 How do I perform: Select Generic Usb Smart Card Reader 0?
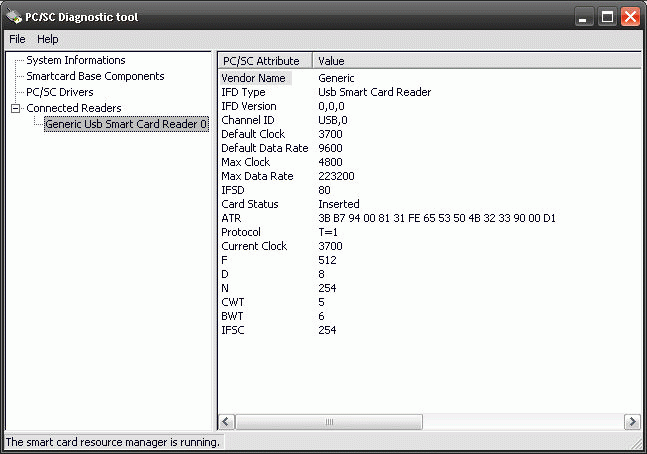126,124
